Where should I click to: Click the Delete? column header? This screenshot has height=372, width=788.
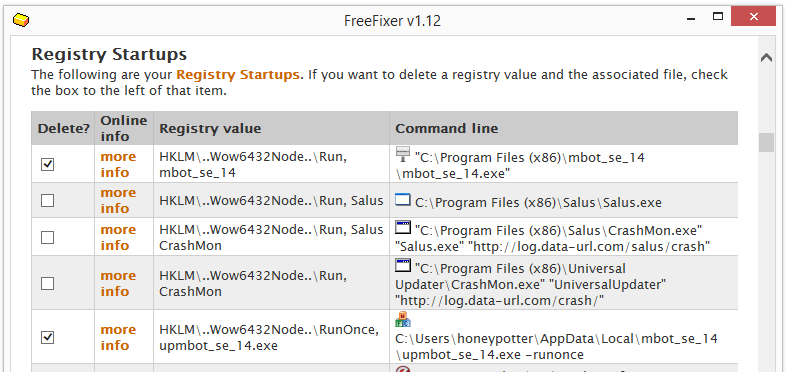tap(63, 129)
